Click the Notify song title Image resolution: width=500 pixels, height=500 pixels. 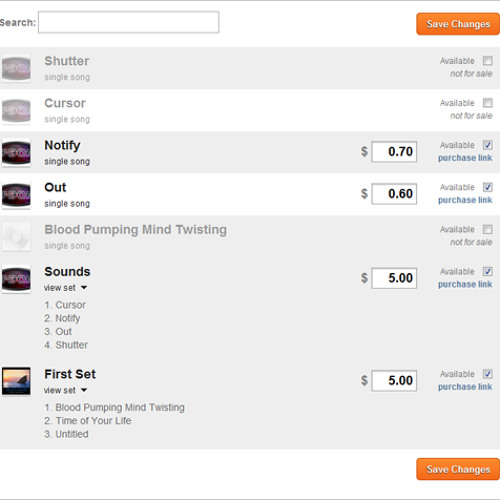pos(62,146)
